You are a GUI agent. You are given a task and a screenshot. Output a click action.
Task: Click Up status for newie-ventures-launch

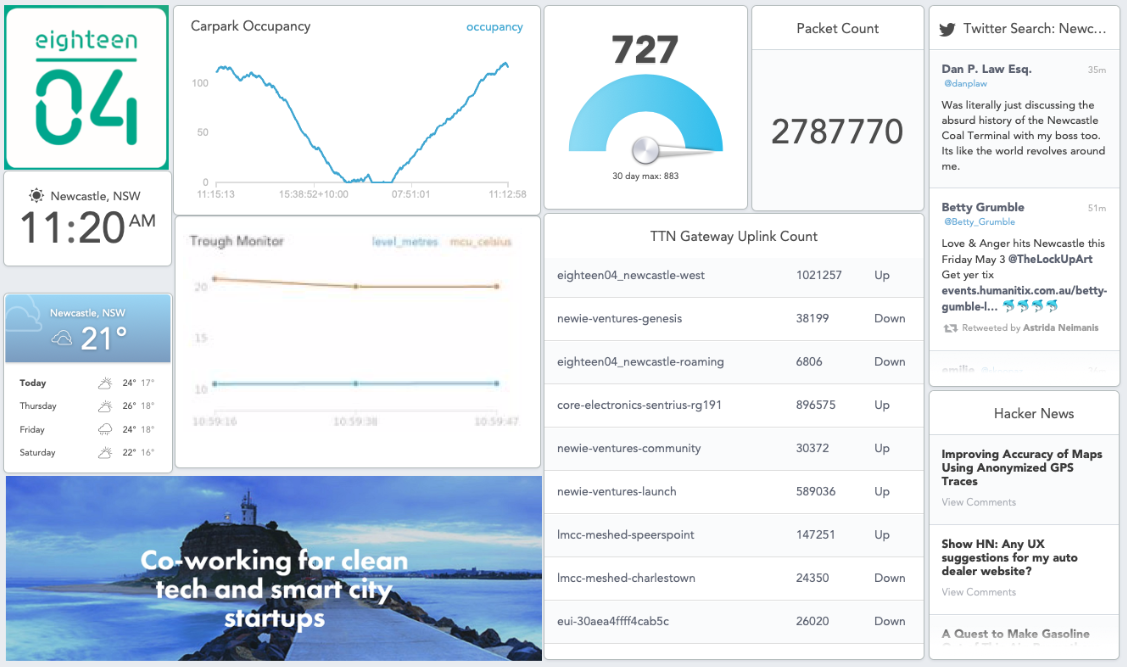tap(882, 492)
